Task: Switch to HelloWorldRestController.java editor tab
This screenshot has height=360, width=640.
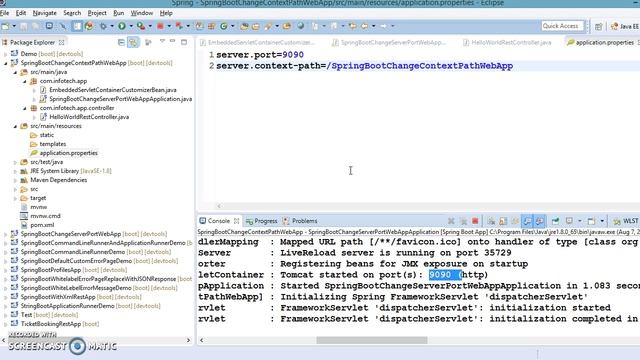Action: [507, 42]
